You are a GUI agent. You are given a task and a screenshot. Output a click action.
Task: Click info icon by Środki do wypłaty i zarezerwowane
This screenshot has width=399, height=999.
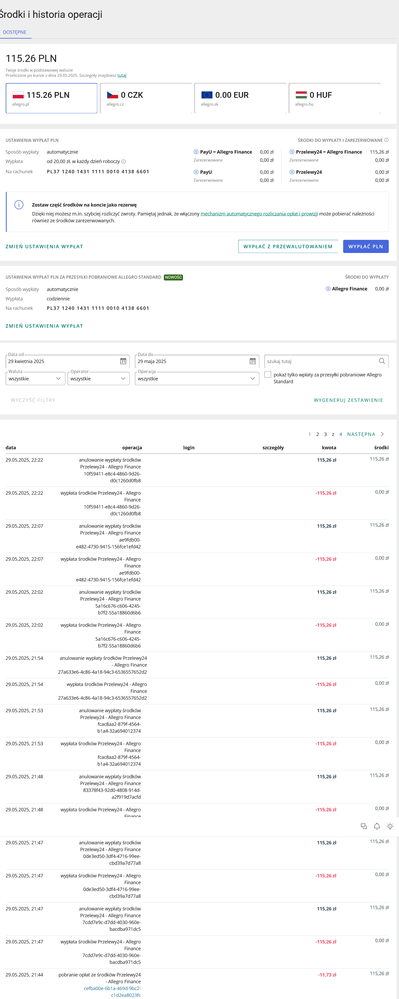pyautogui.click(x=387, y=140)
